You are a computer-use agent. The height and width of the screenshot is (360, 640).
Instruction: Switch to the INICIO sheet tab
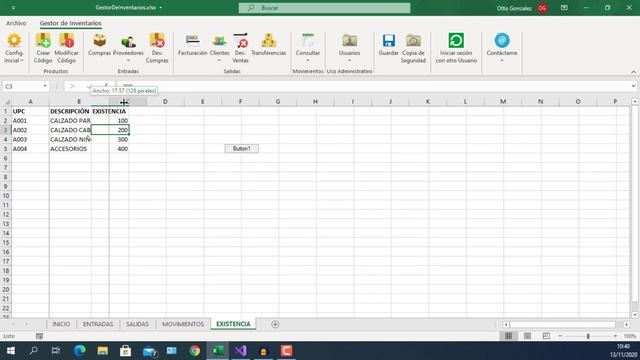point(61,324)
